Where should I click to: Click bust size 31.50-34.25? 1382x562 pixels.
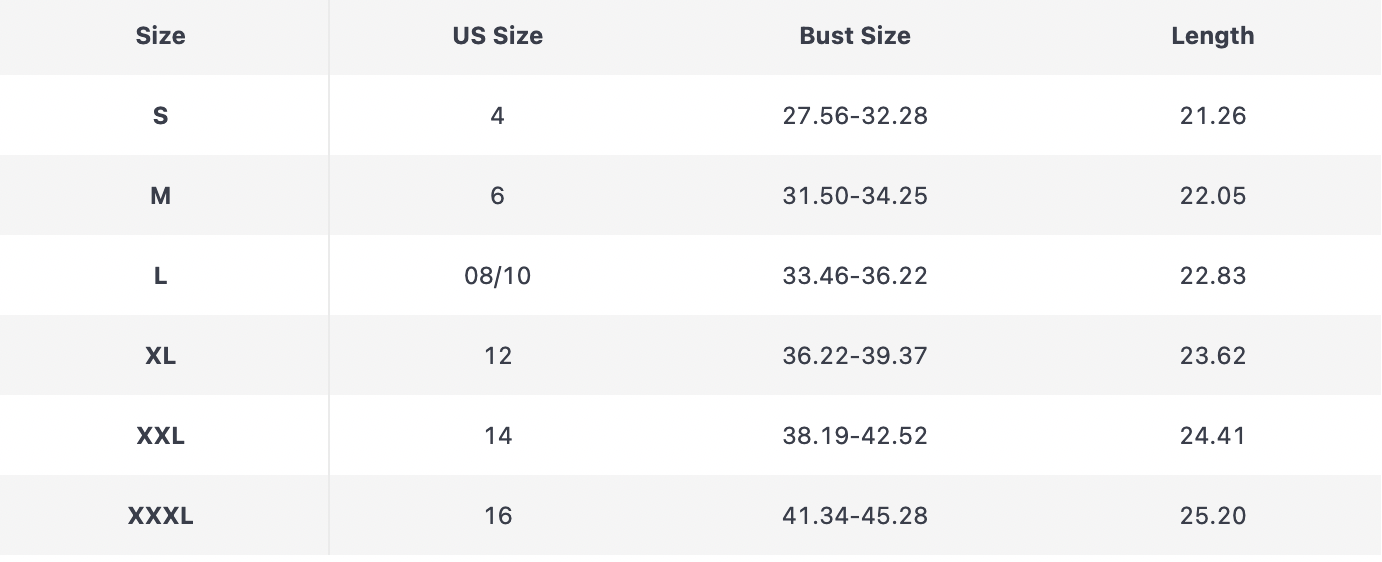[855, 196]
